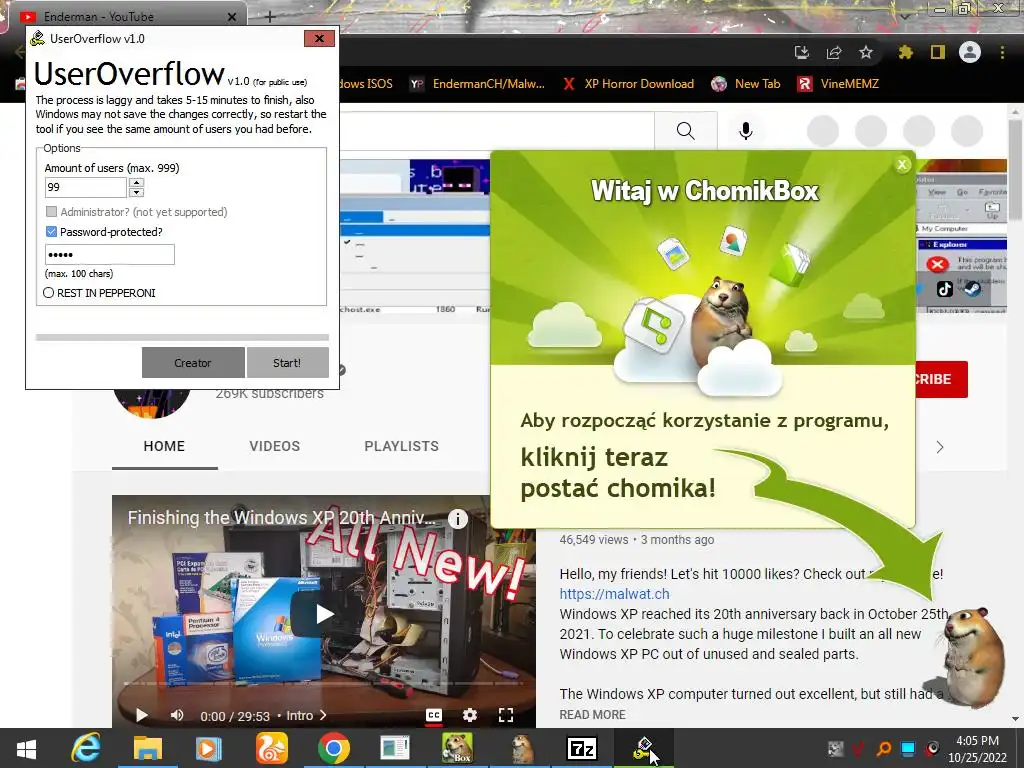Close the Enderman - YouTube tab
The width and height of the screenshot is (1024, 768).
pyautogui.click(x=232, y=17)
